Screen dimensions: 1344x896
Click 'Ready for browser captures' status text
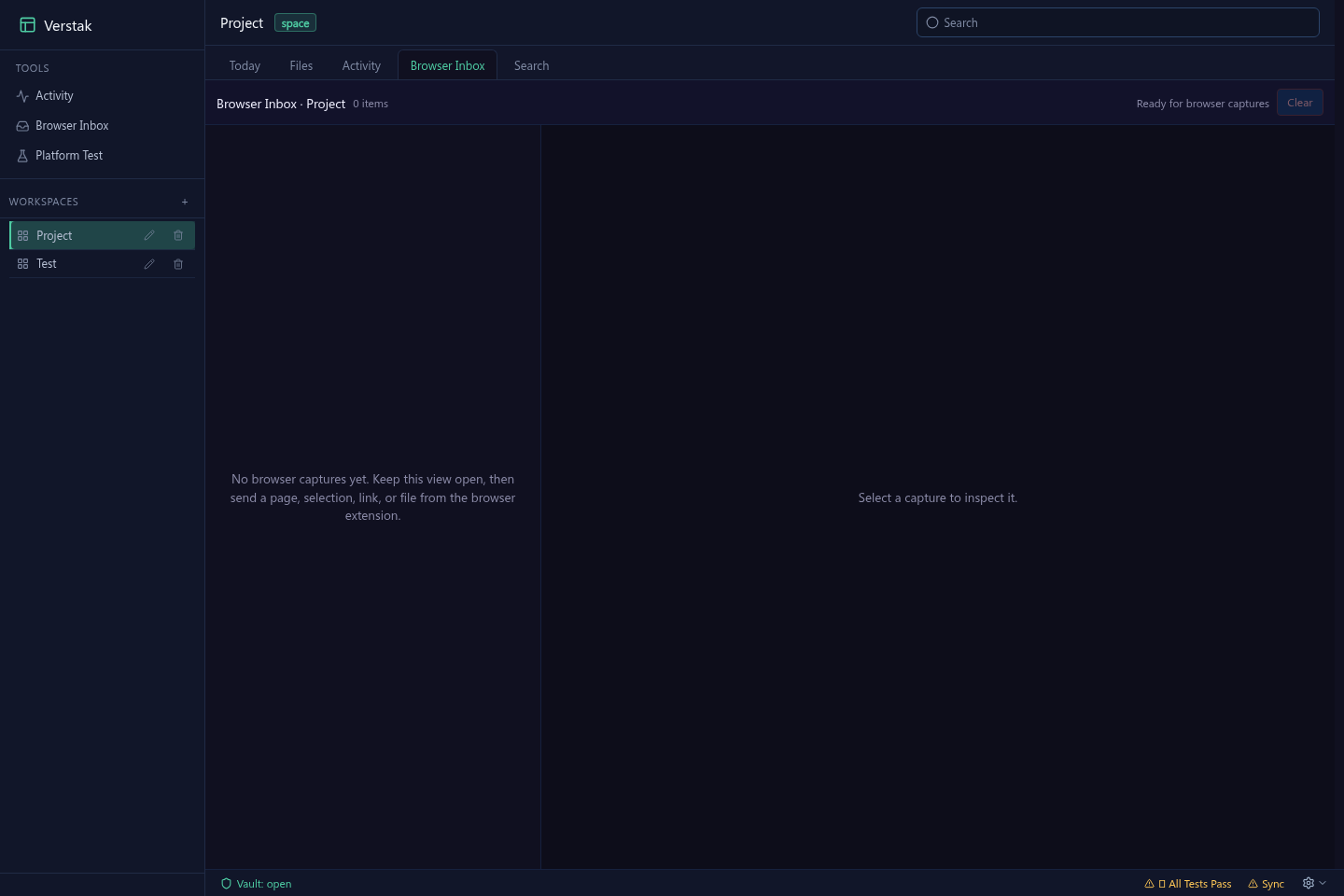(x=1202, y=104)
